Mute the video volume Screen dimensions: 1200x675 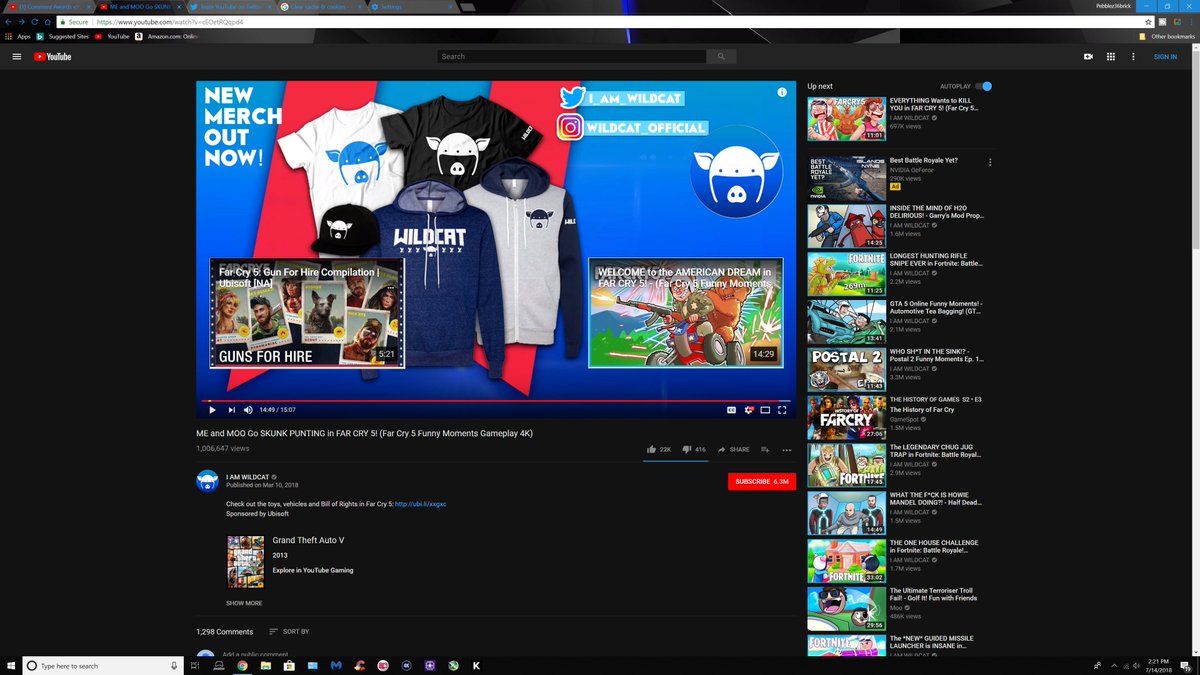[x=248, y=409]
